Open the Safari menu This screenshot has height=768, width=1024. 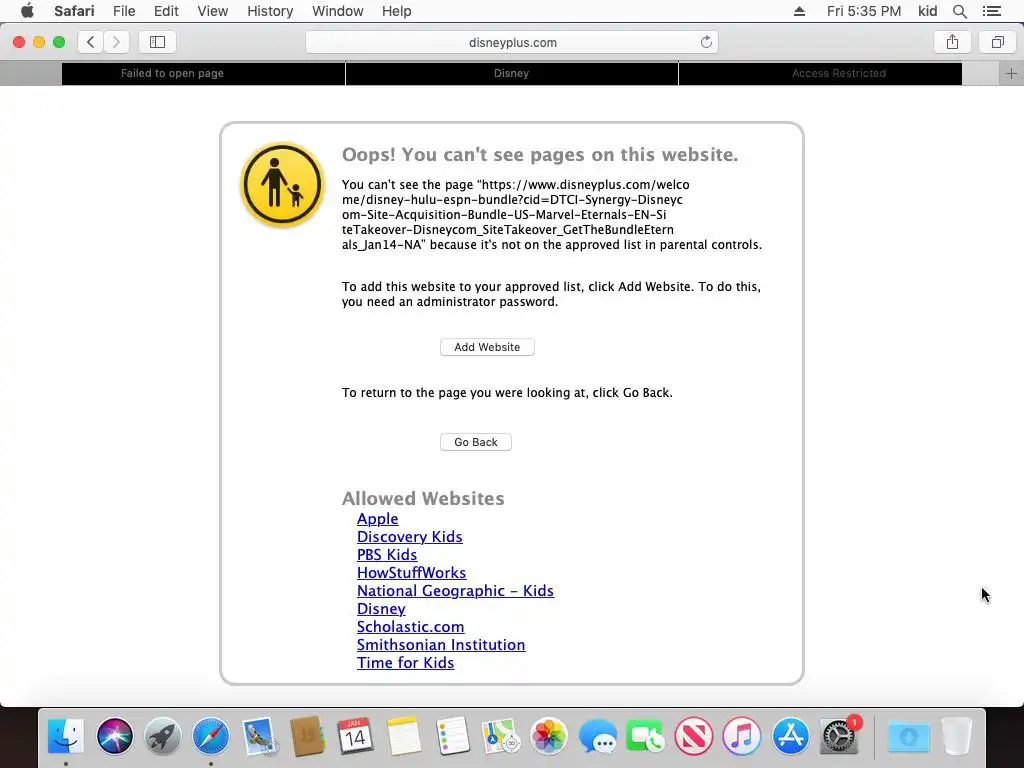point(74,11)
